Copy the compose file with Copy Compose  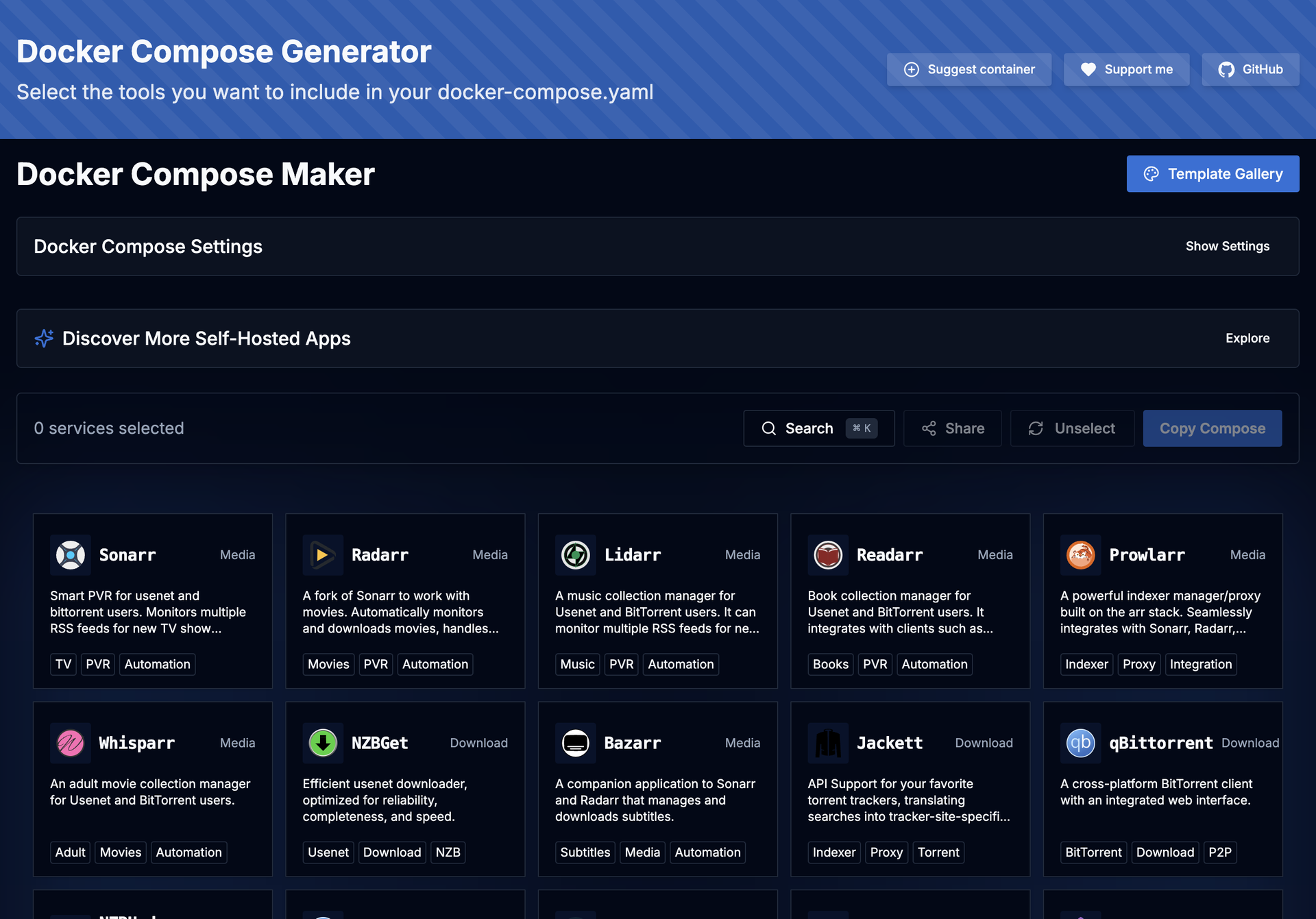tap(1213, 428)
